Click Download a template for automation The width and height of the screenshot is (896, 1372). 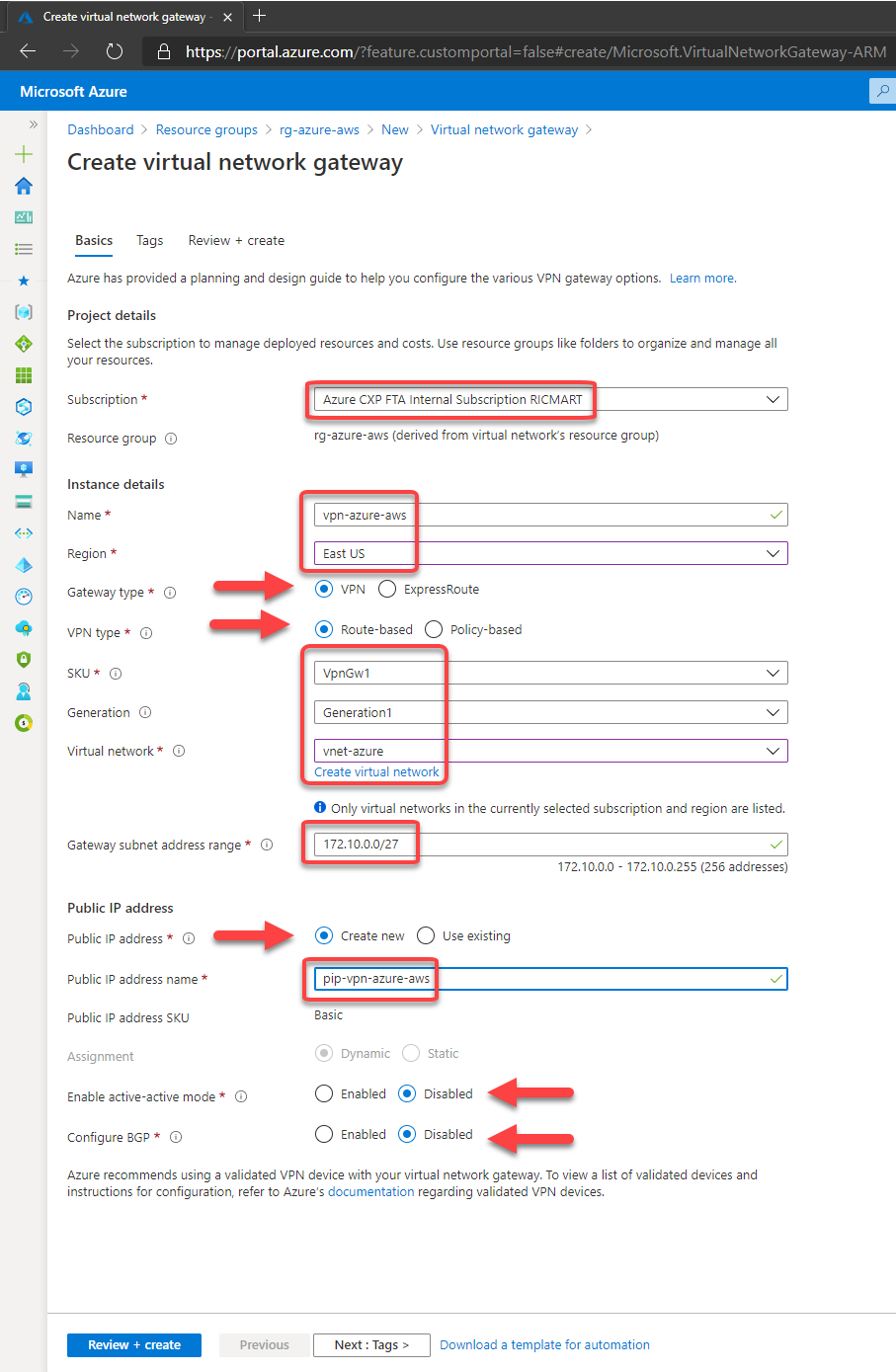(x=544, y=1344)
